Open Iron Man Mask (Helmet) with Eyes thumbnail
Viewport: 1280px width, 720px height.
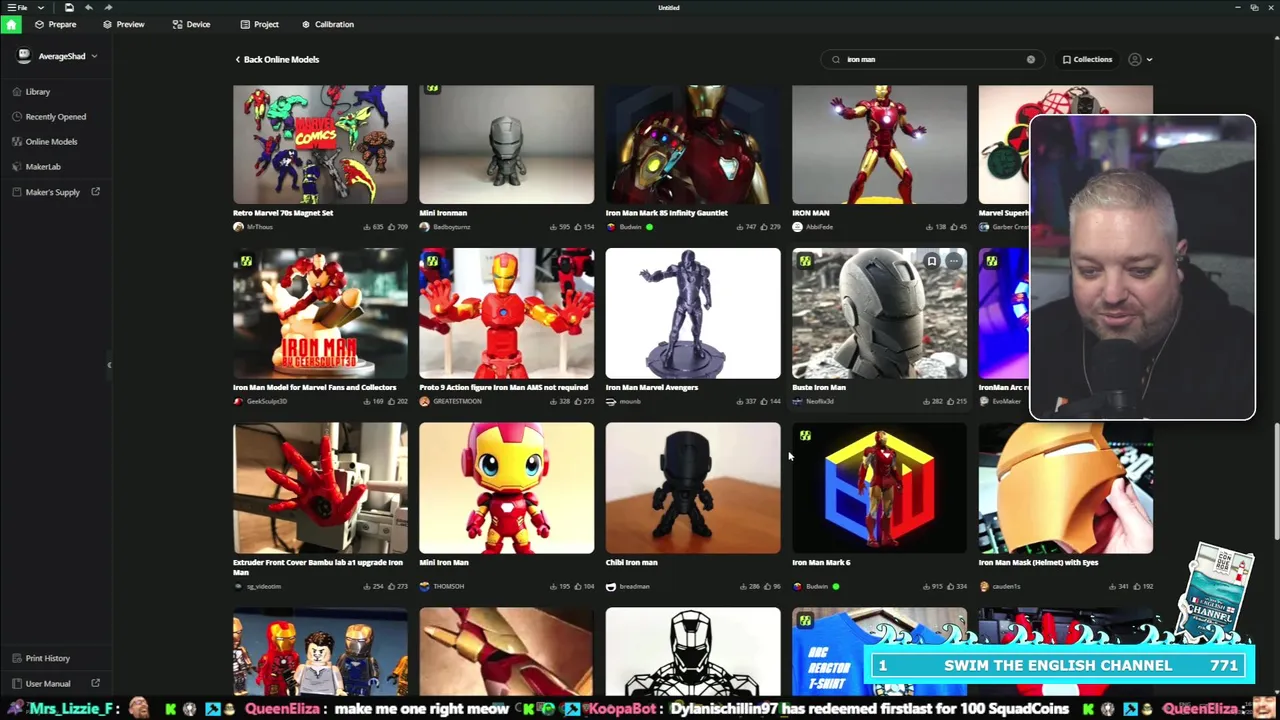1065,488
